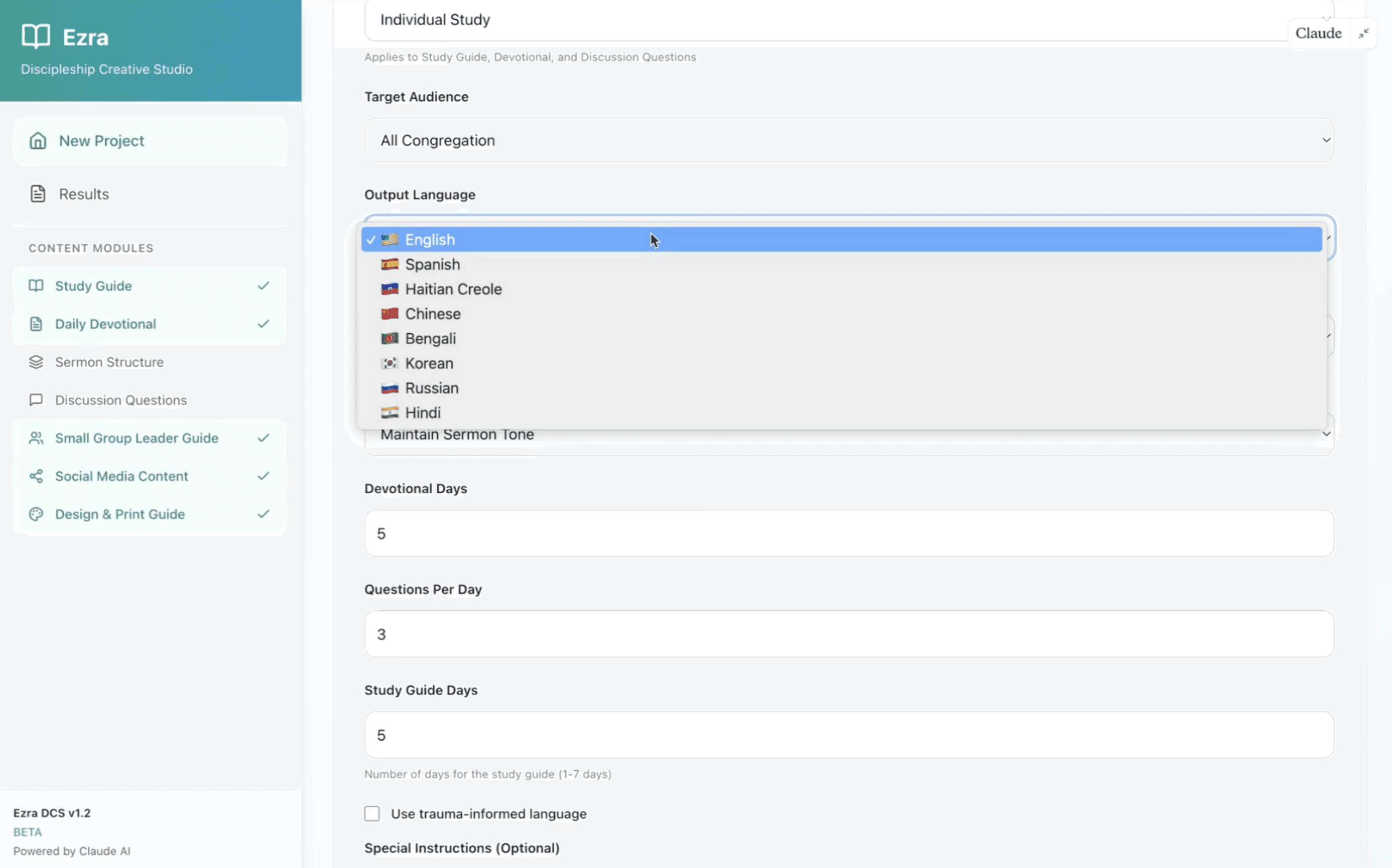Enable the trauma-informed language checkbox
This screenshot has height=868, width=1392.
[x=372, y=814]
